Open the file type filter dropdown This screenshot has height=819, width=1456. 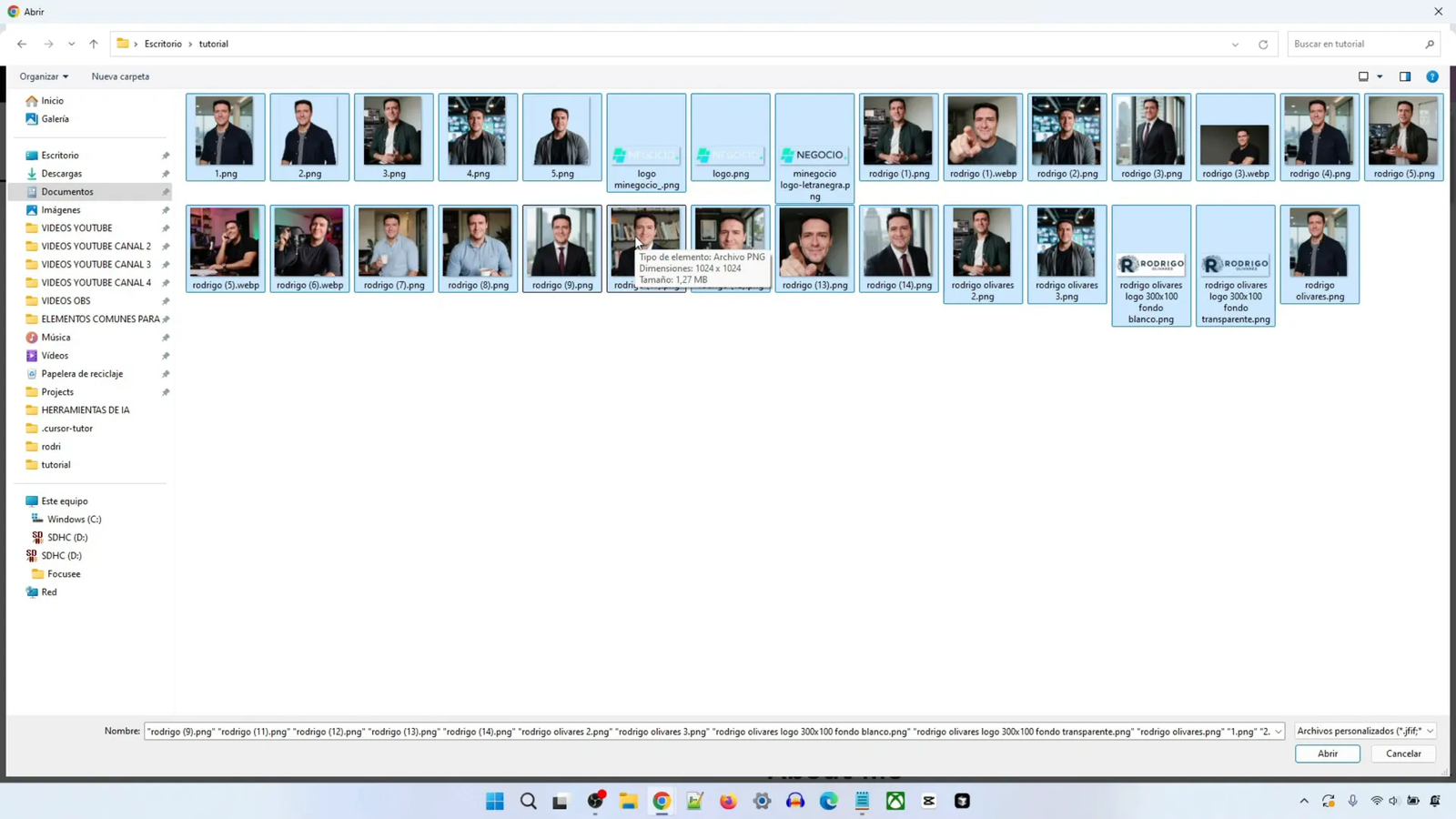(1364, 731)
